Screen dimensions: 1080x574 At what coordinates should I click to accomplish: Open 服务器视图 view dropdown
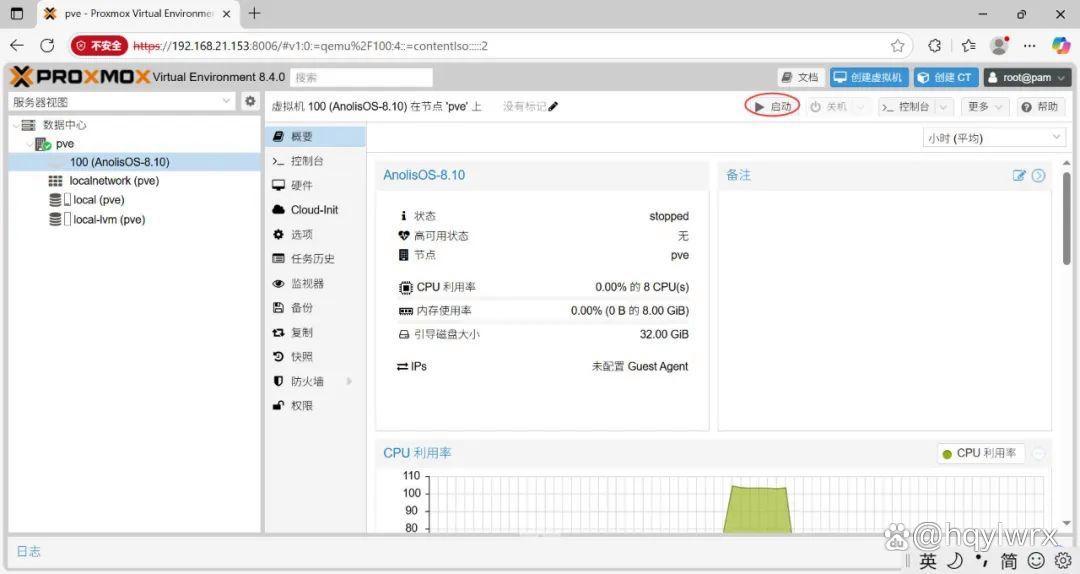227,101
